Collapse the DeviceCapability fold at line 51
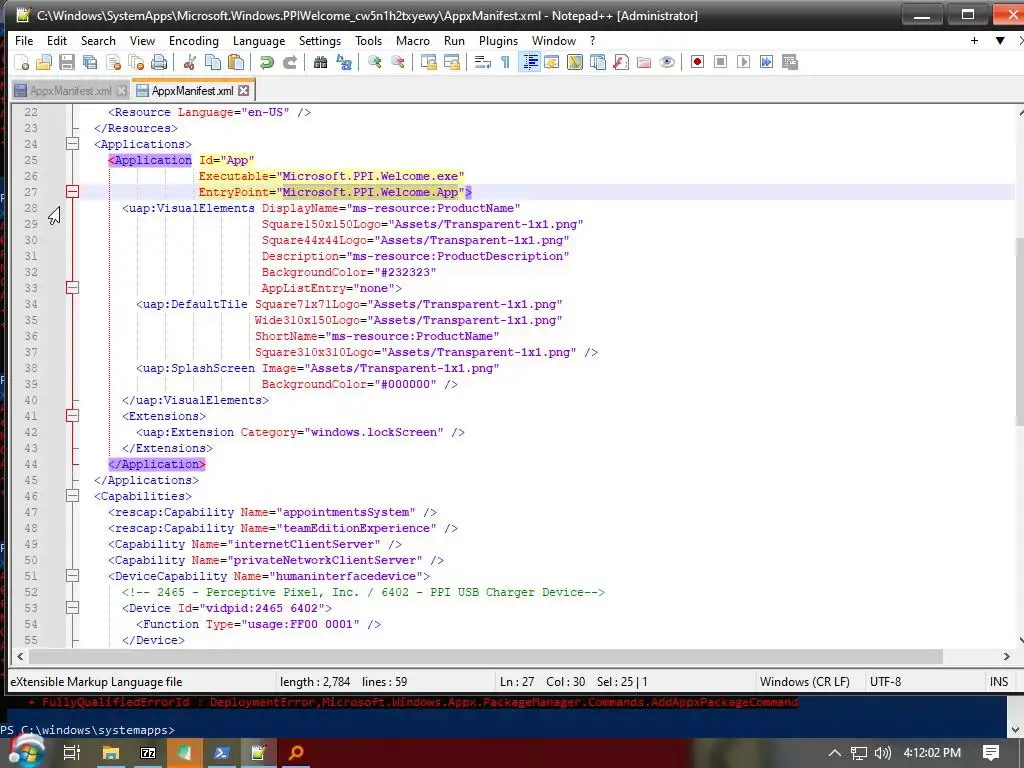 72,576
